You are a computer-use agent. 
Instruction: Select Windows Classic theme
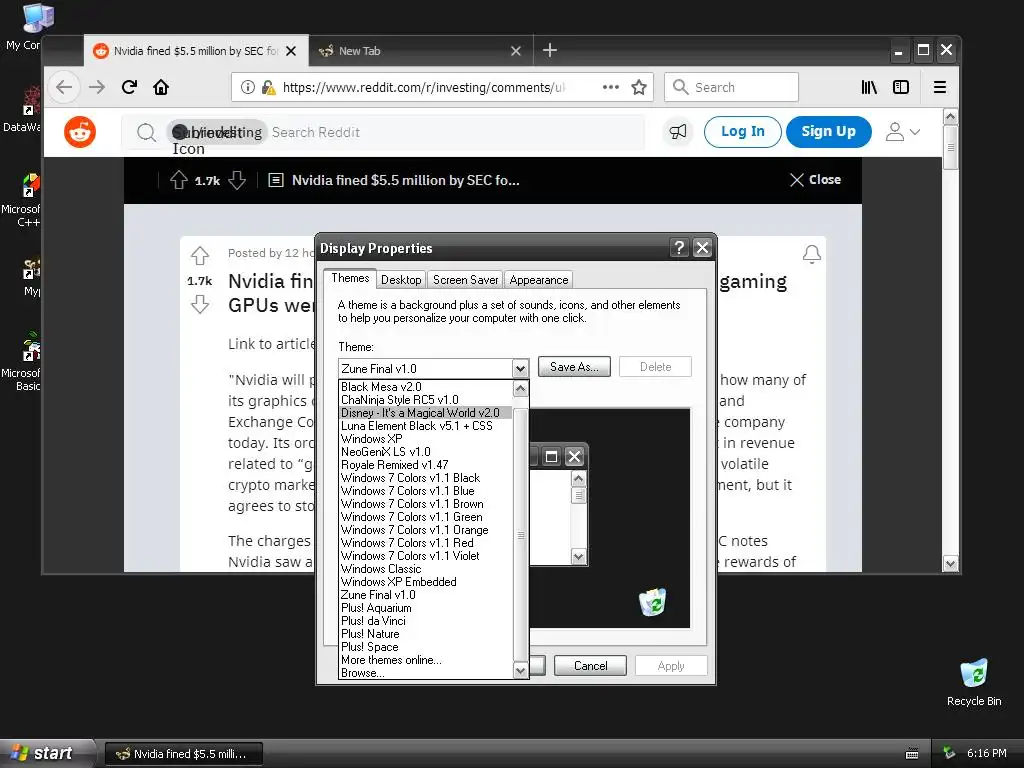[x=425, y=569]
